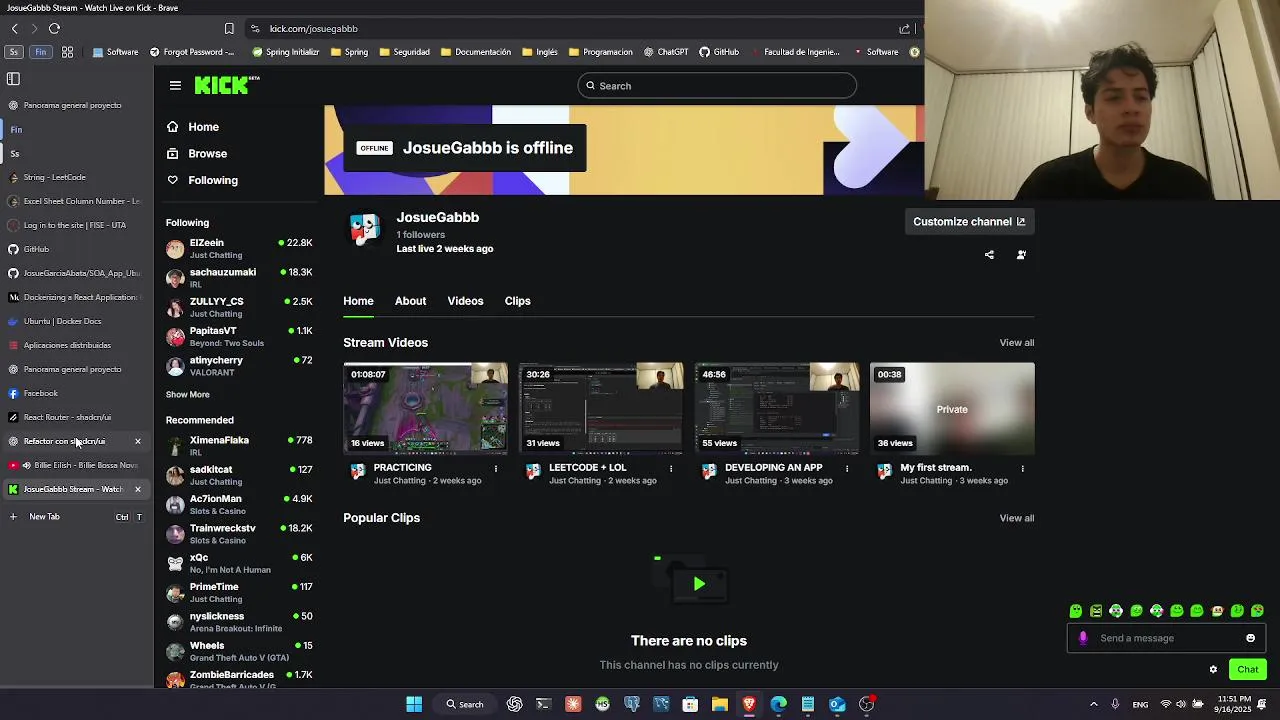Select the Home channel tab
This screenshot has width=1280, height=720.
point(358,301)
